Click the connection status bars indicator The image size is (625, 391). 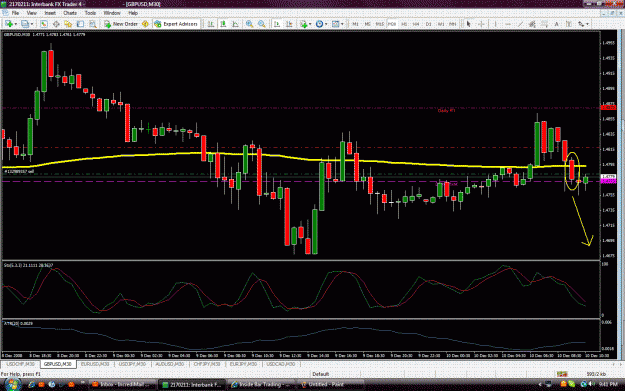click(x=562, y=374)
